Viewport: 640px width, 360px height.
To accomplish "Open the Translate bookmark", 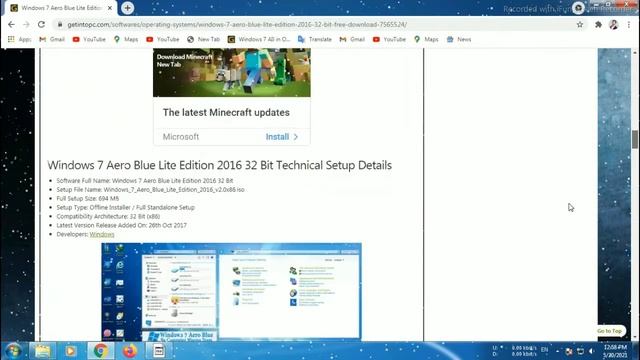I will [315, 39].
